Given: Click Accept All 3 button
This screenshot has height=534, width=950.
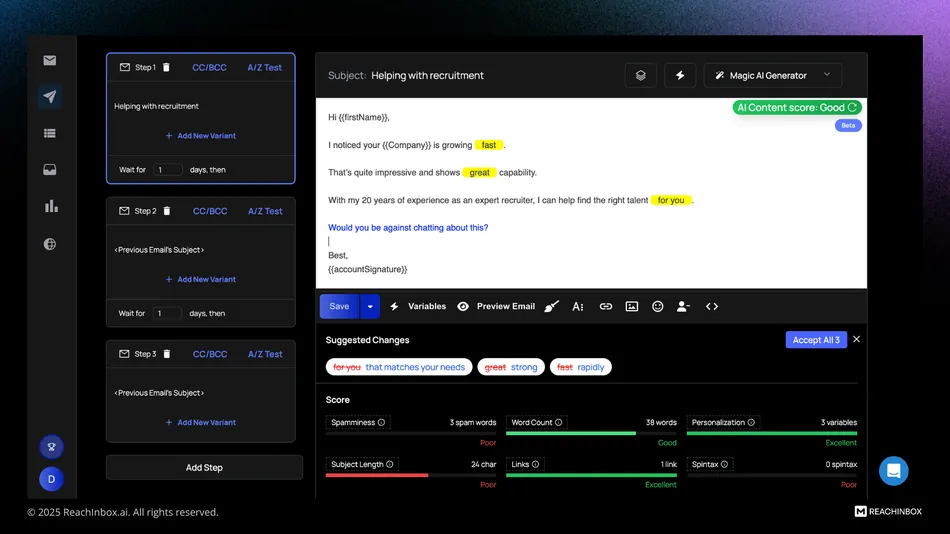Looking at the screenshot, I should point(816,339).
